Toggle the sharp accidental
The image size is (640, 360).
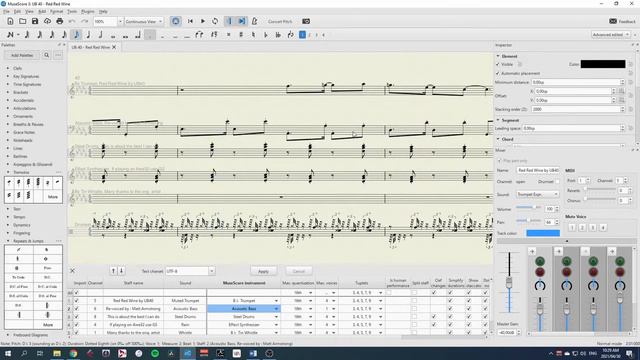tap(241, 35)
